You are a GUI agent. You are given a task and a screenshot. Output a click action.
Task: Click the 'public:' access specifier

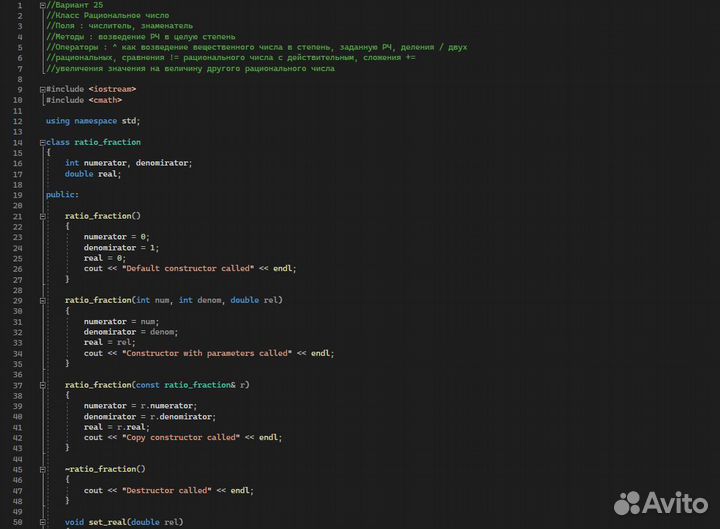[x=62, y=195]
